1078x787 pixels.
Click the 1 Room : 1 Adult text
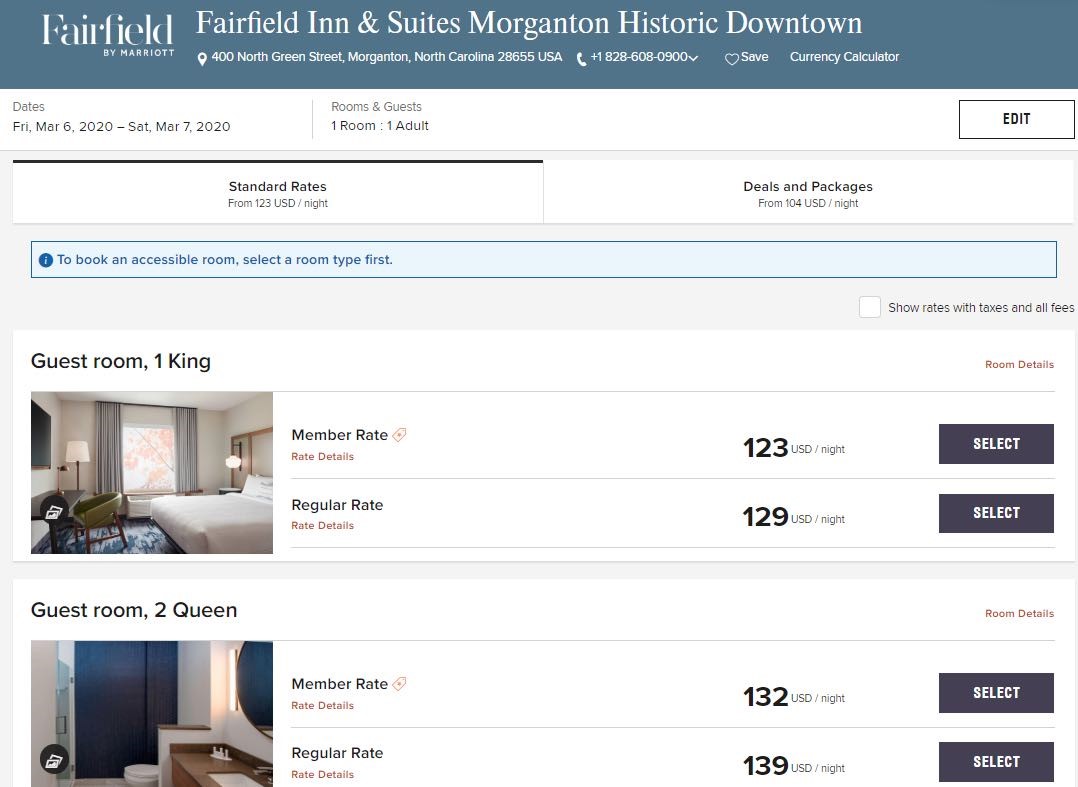pyautogui.click(x=380, y=126)
